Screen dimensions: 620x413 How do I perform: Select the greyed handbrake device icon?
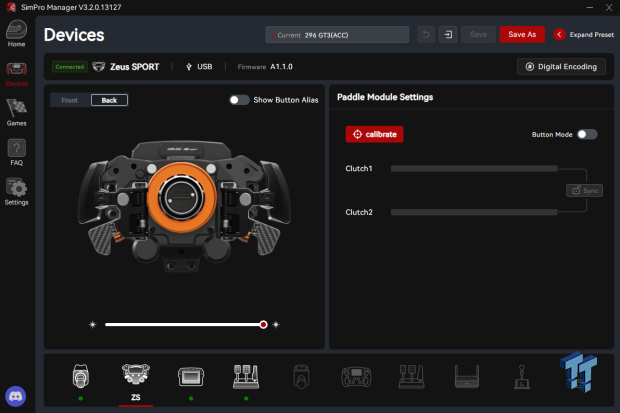click(301, 377)
